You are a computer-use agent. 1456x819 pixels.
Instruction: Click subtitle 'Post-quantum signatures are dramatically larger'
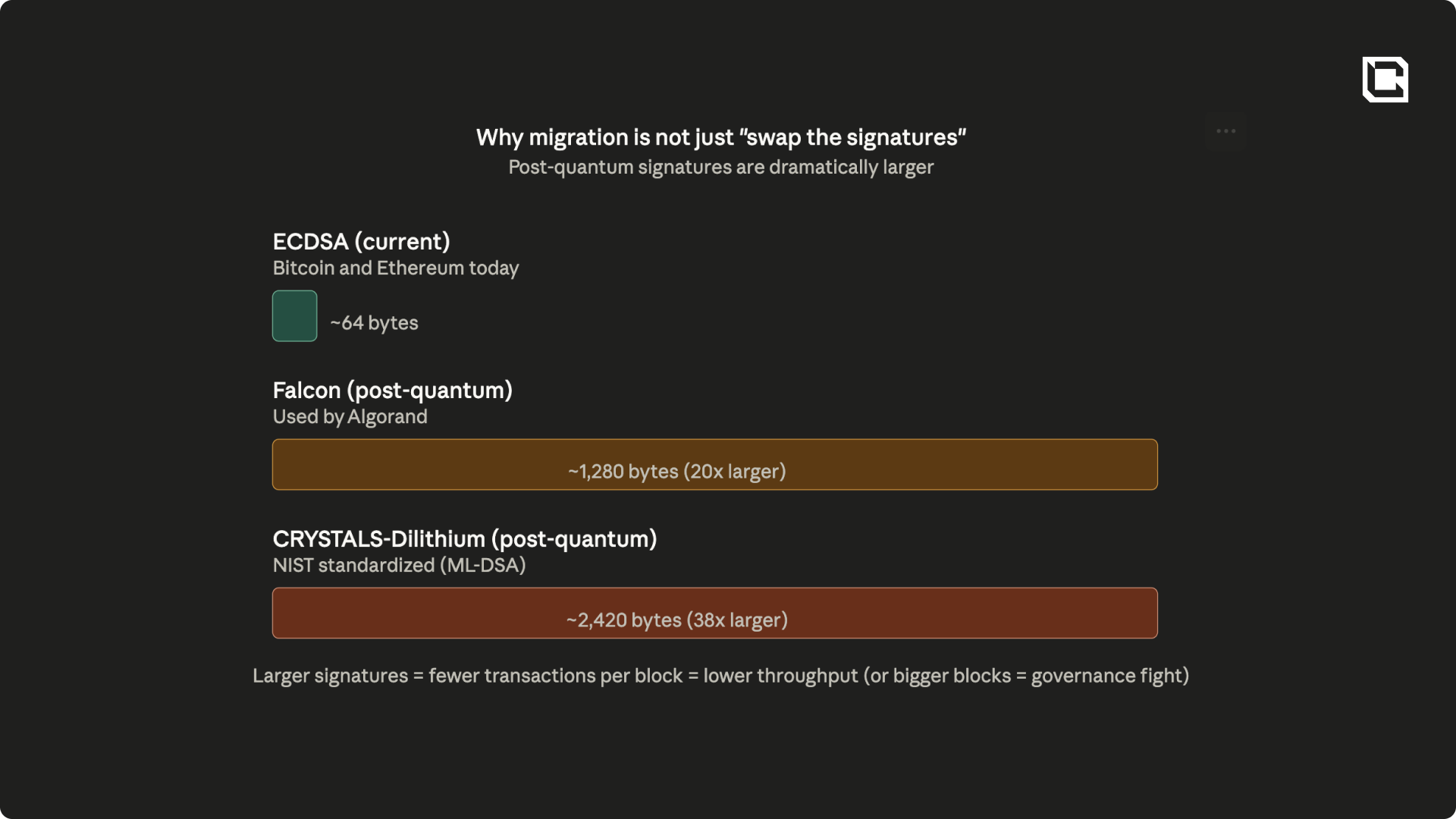point(720,167)
